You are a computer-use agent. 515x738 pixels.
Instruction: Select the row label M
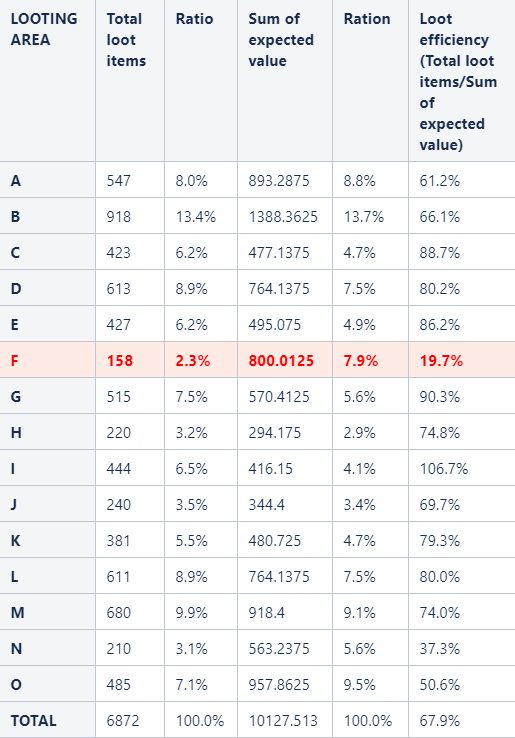pyautogui.click(x=17, y=613)
